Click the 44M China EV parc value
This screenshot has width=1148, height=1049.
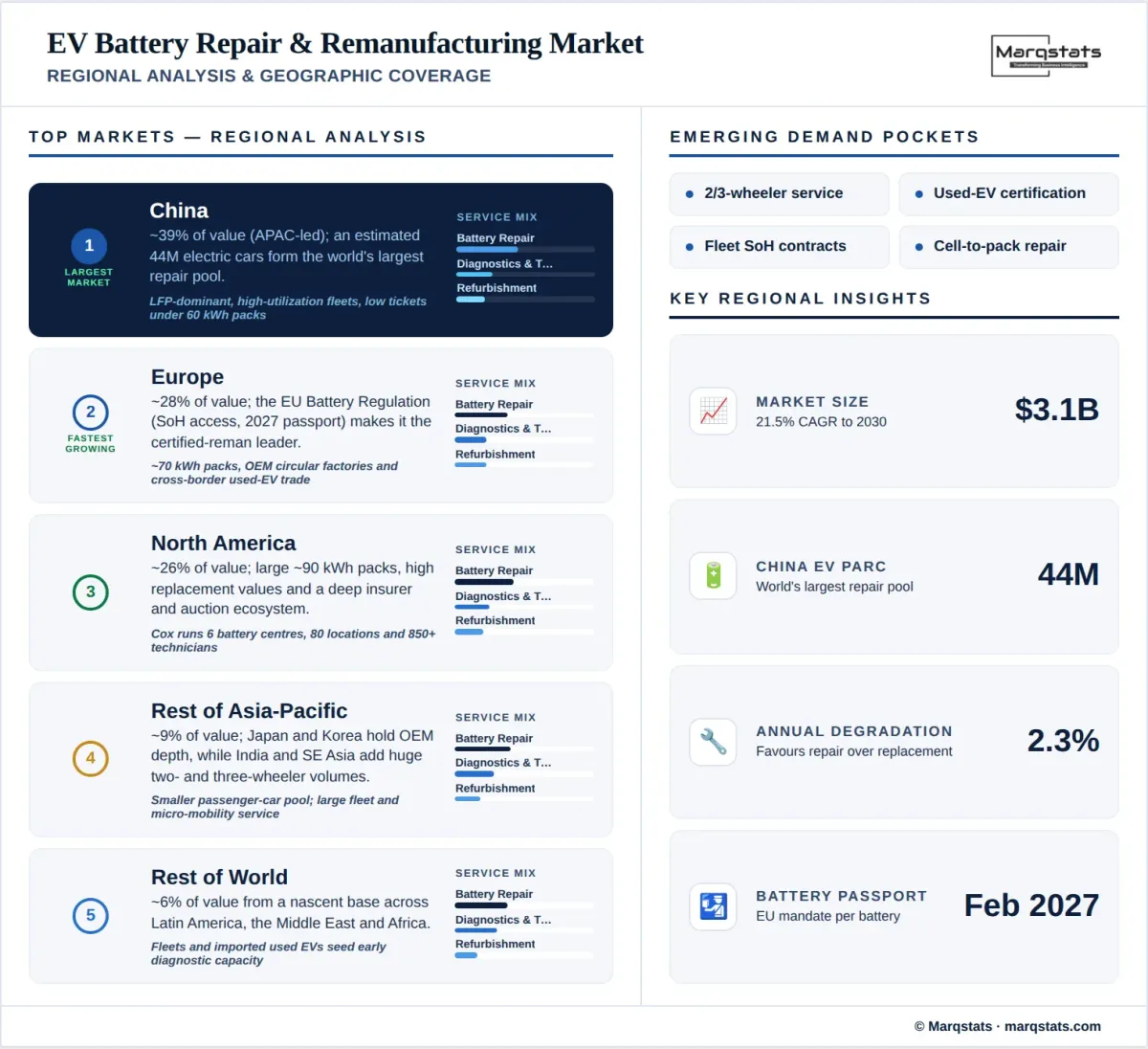(x=1068, y=574)
